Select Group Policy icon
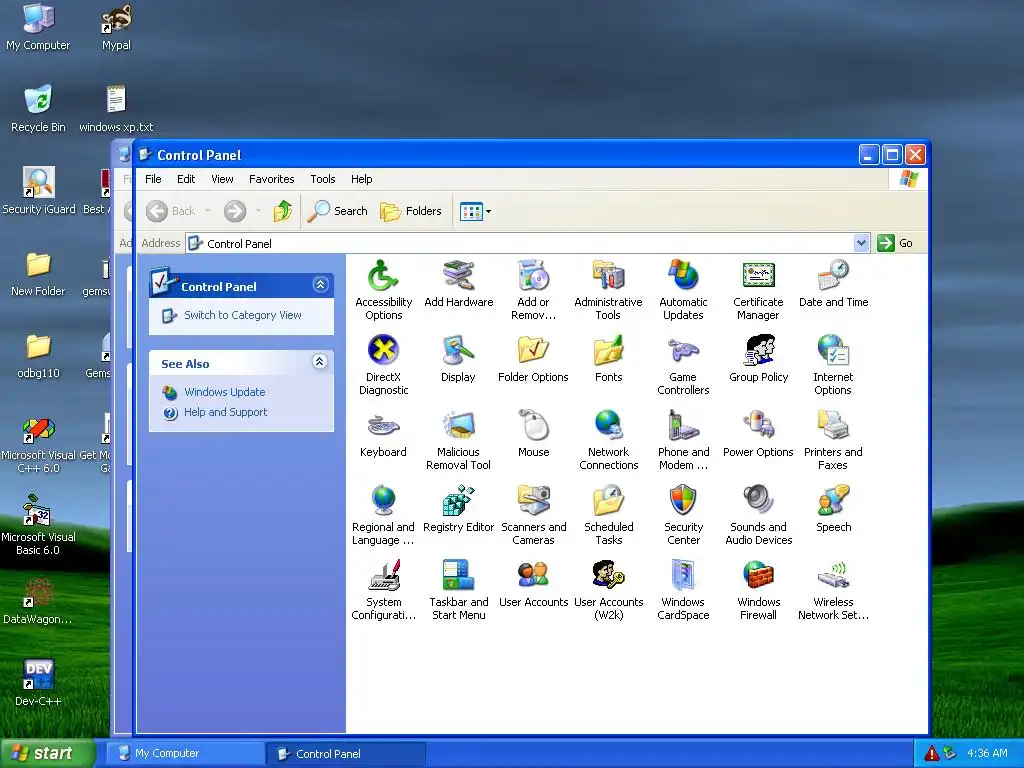 pyautogui.click(x=758, y=351)
